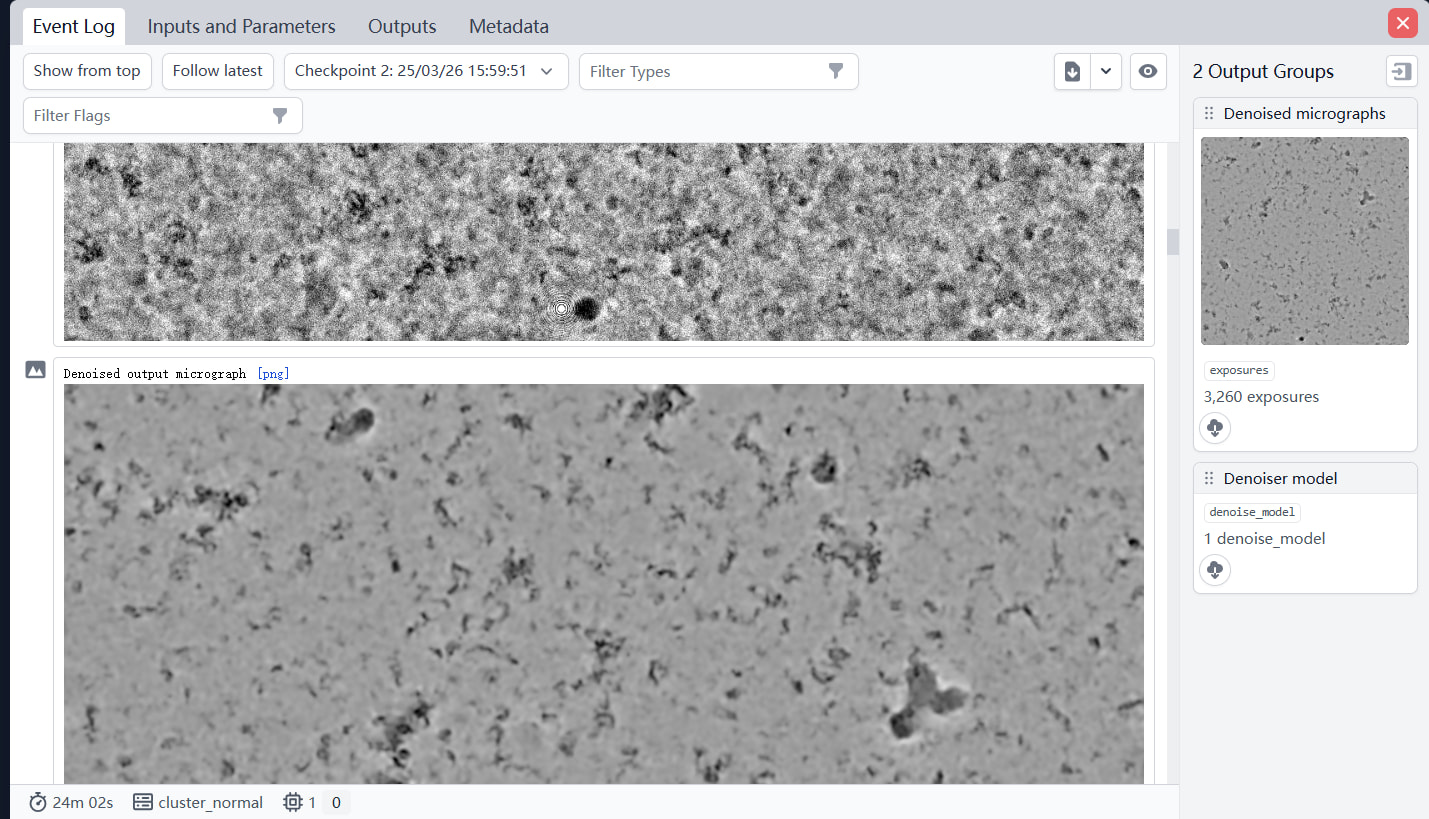Screen dimensions: 1429x819
Task: Open the png link for denoised micrograph
Action: (x=273, y=374)
